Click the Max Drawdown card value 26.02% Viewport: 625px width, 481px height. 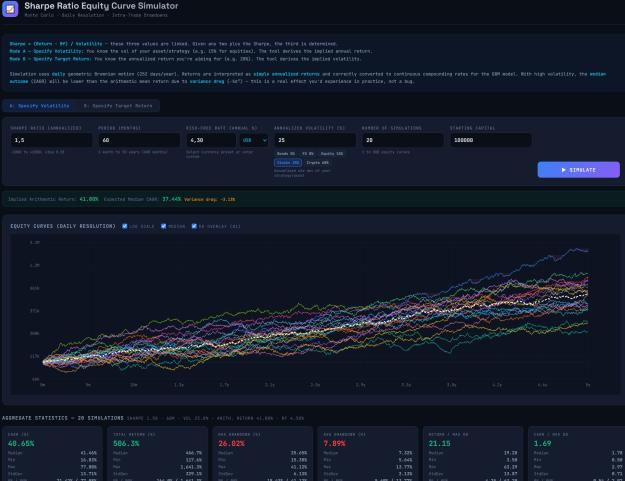[231, 444]
